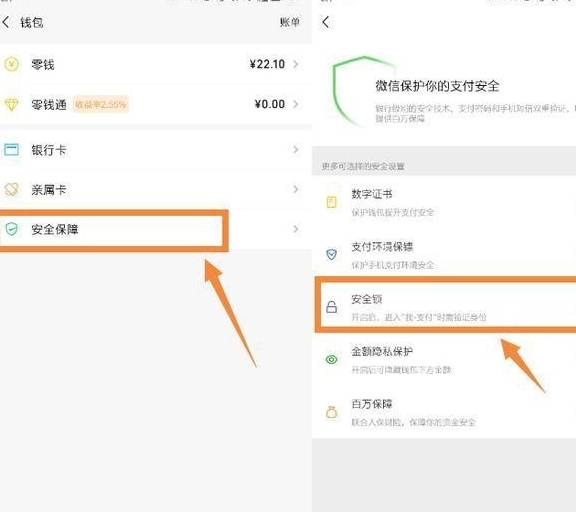Open the 银行卡 bank cards row

(x=156, y=150)
